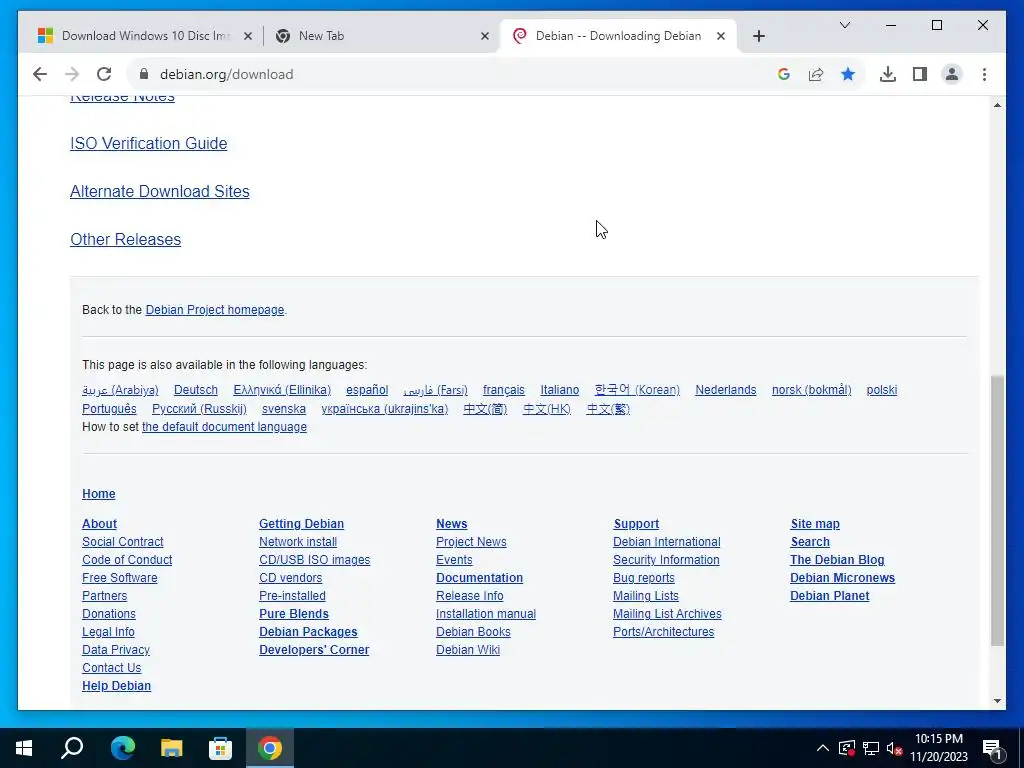Open the Other Releases link
Screen dimensions: 1024x768
[125, 240]
